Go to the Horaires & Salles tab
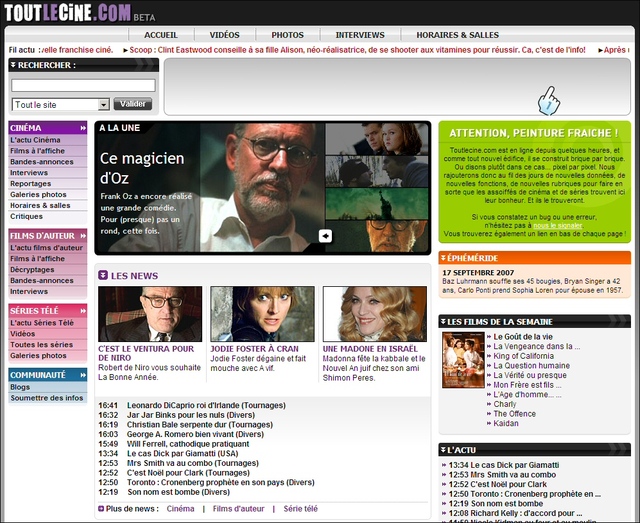Viewport: 640px width, 523px height. (457, 35)
